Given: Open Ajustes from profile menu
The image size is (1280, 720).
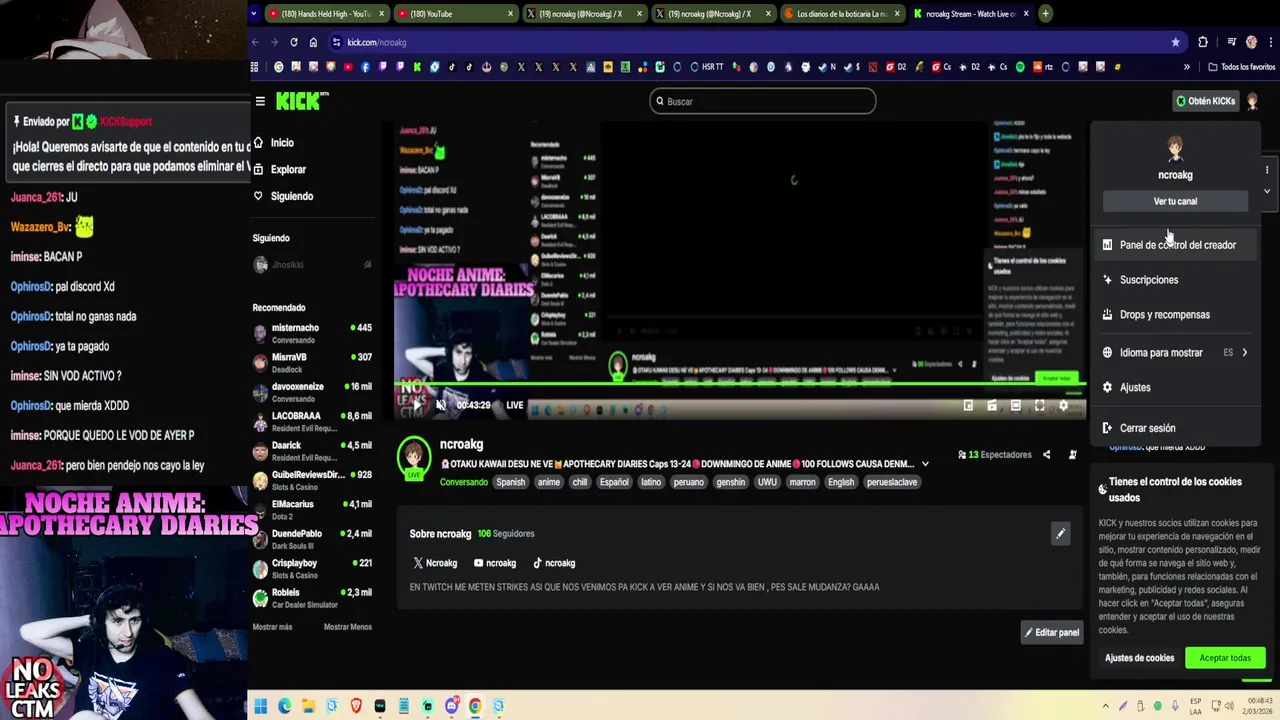Looking at the screenshot, I should (1176, 387).
